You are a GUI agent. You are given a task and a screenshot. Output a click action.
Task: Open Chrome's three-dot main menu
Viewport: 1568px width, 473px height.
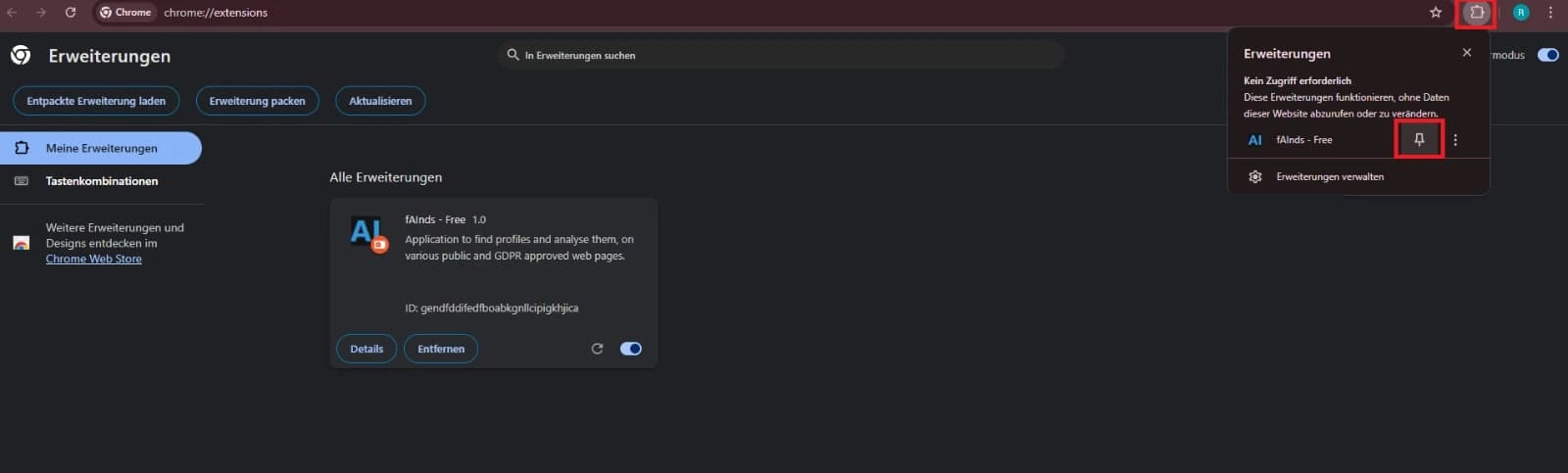tap(1550, 13)
